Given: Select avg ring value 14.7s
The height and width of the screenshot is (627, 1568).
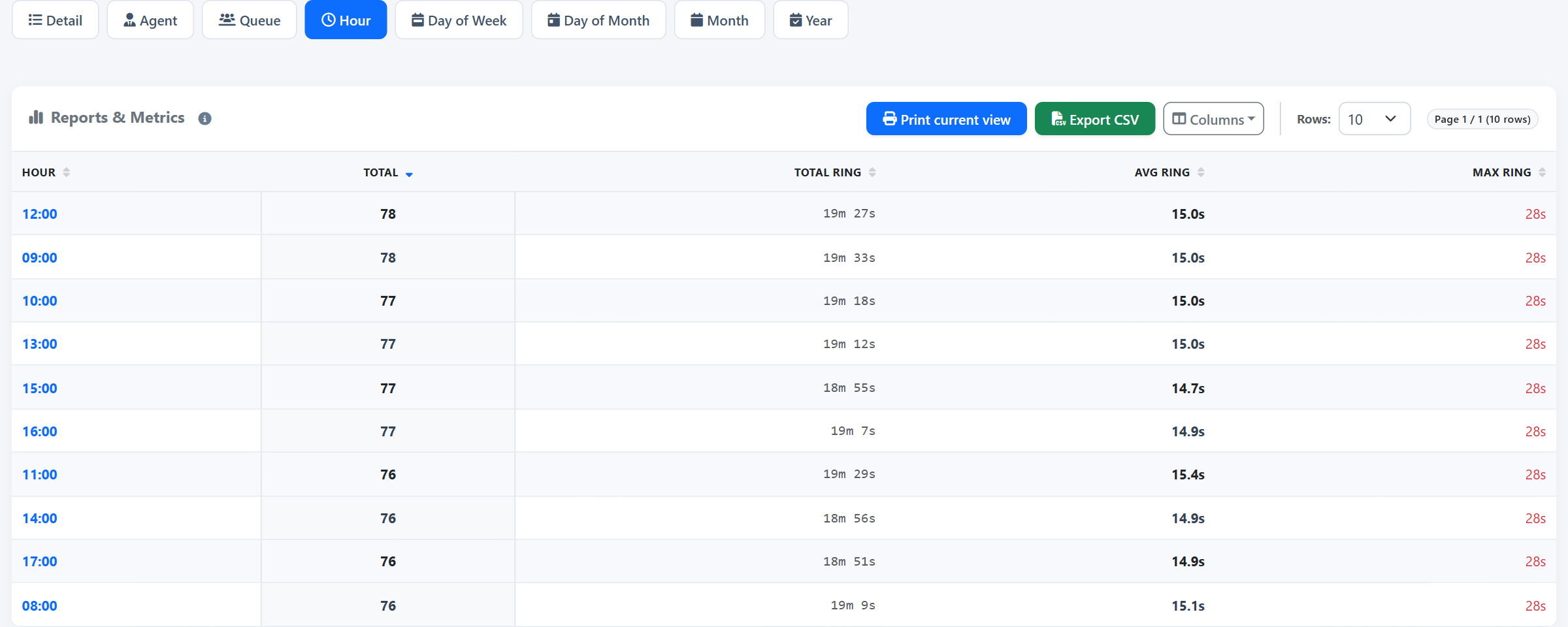Looking at the screenshot, I should (x=1188, y=389).
